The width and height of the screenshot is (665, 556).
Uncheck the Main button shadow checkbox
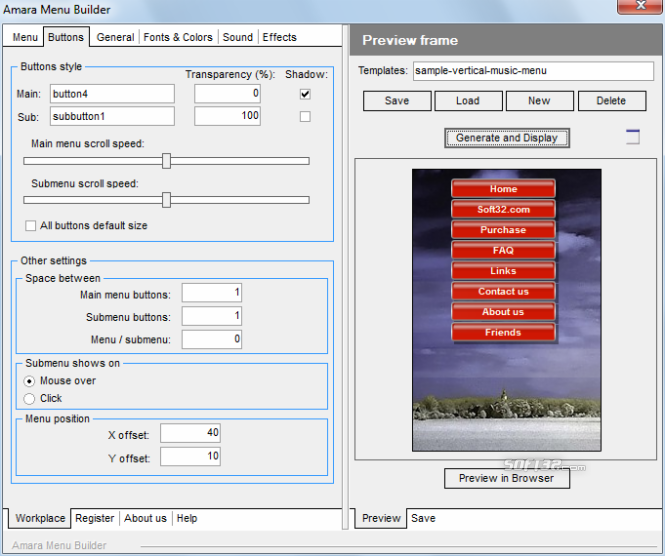pyautogui.click(x=305, y=94)
